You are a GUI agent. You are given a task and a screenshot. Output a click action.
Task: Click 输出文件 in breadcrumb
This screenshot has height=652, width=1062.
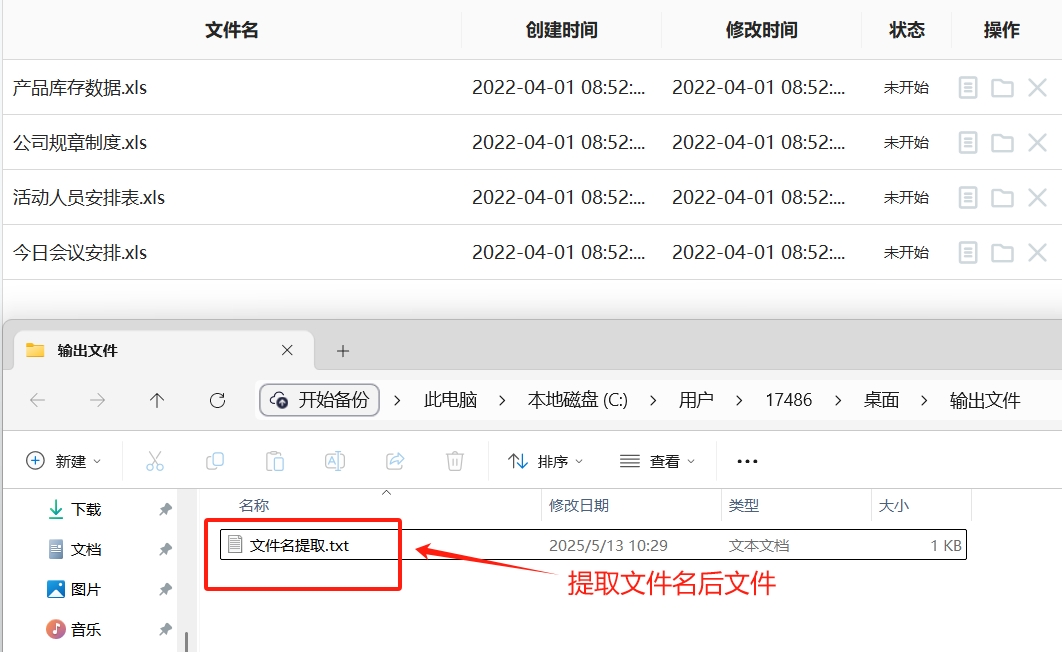tap(985, 400)
